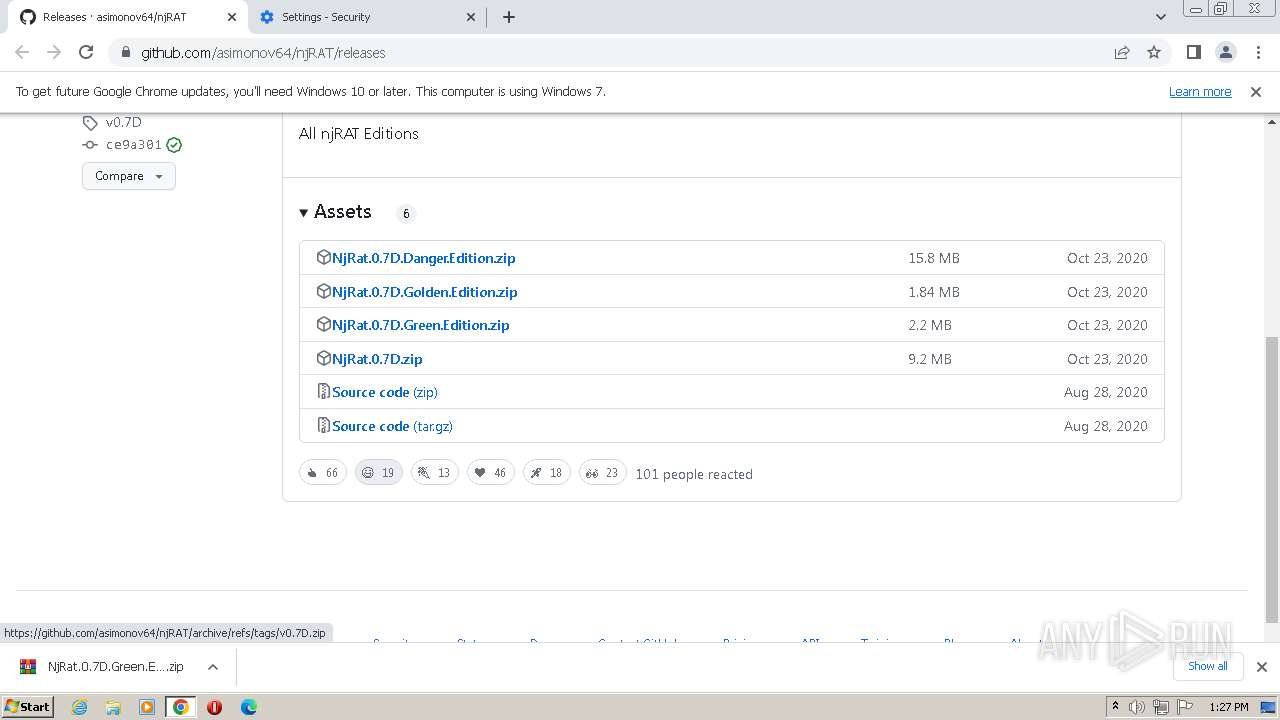This screenshot has width=1280, height=720.
Task: Click Show all downloads
Action: point(1207,666)
